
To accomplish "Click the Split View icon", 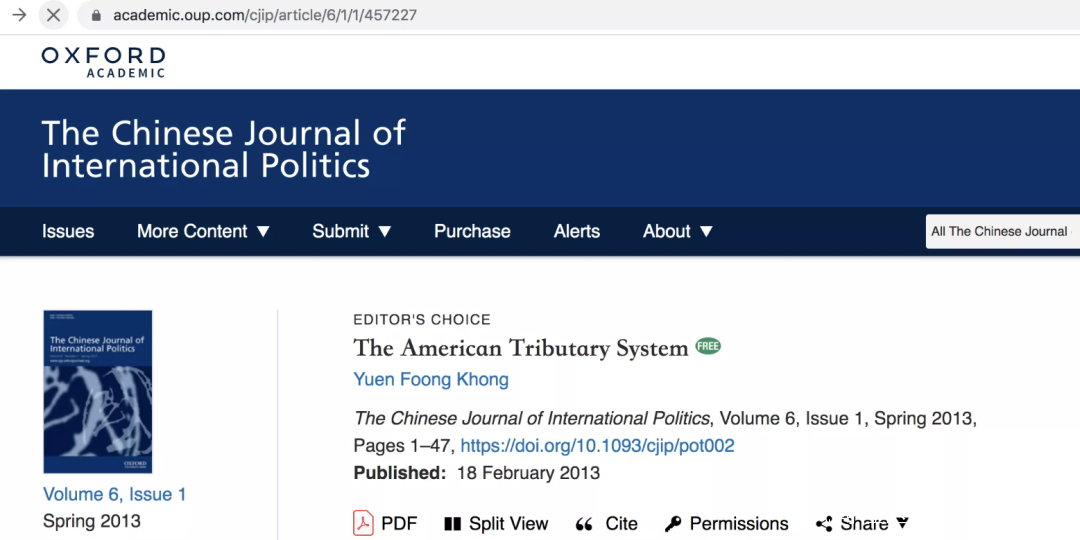I will [452, 524].
